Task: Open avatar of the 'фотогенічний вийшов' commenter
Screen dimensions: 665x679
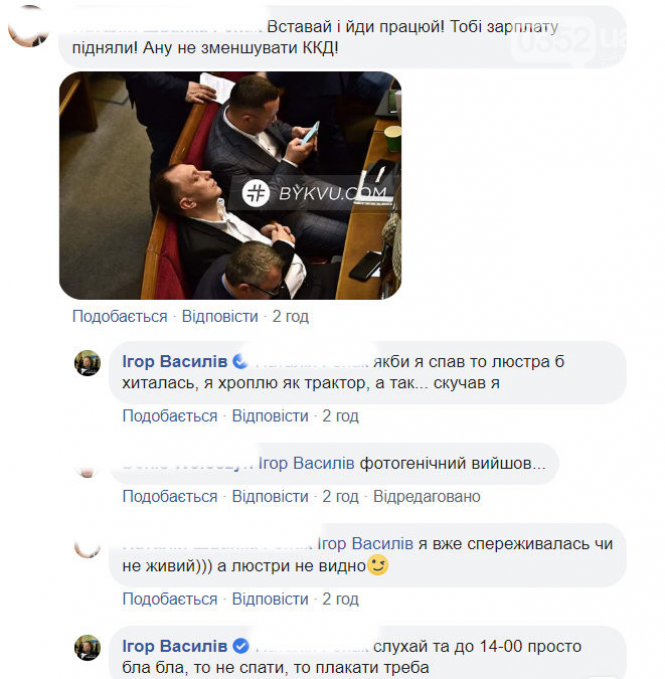Action: tap(87, 468)
